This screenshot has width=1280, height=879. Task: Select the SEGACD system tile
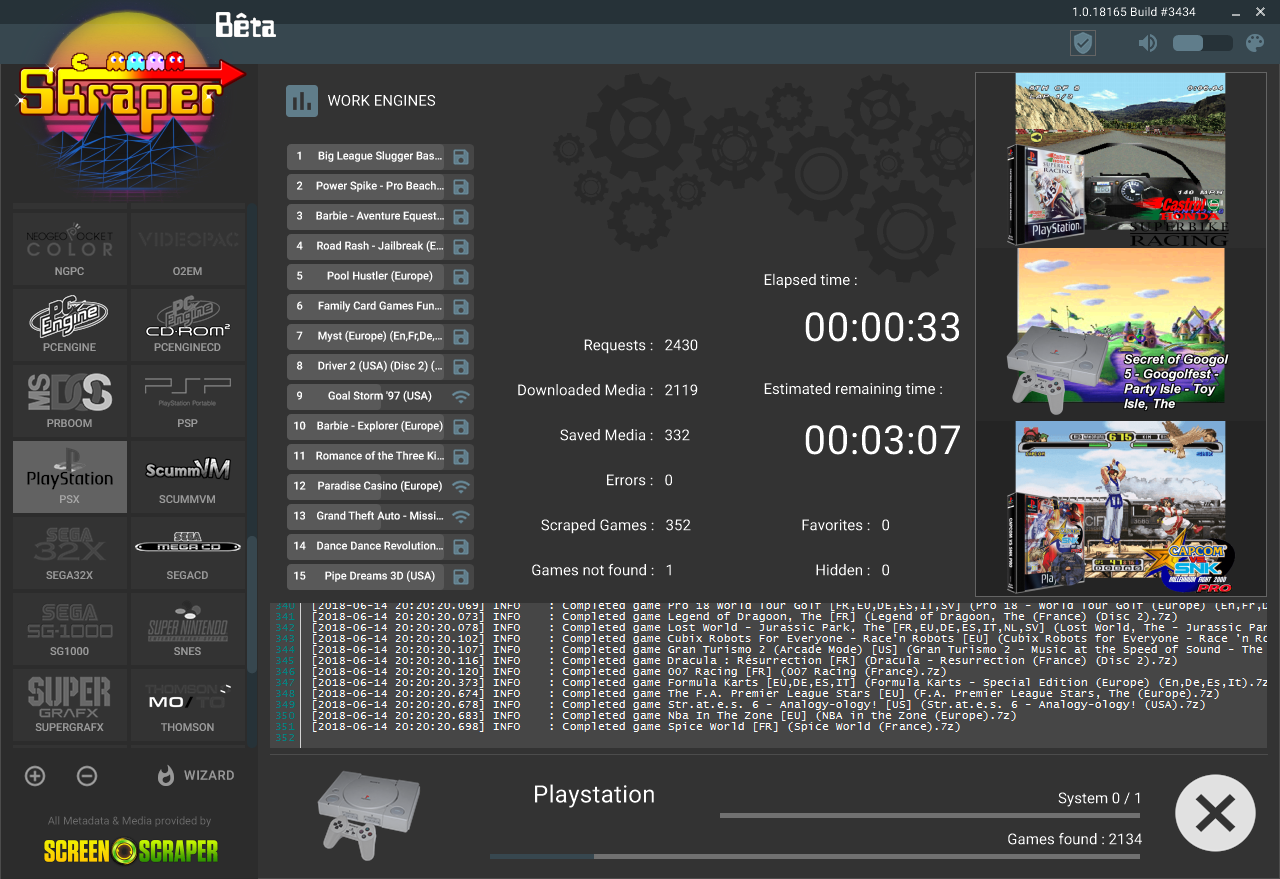pyautogui.click(x=188, y=553)
